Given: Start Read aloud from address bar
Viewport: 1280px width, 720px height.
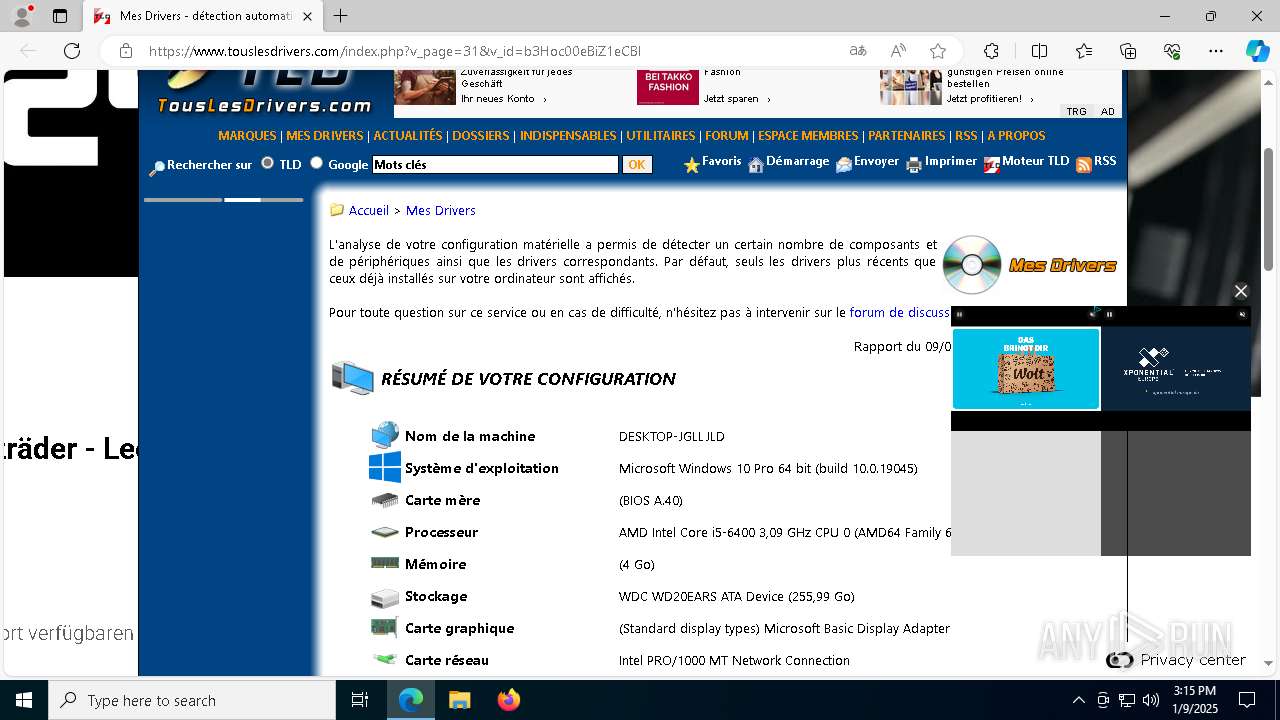Looking at the screenshot, I should pos(898,51).
